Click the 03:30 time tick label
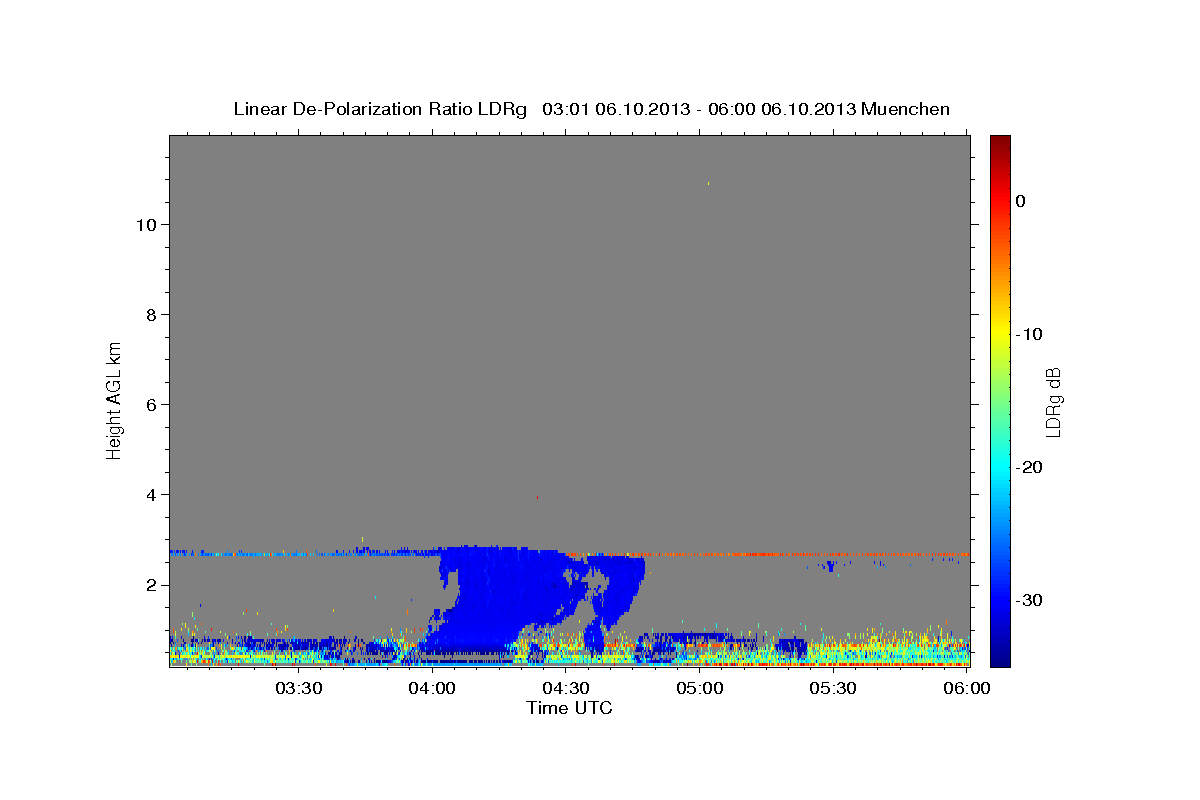Screen dimensions: 1200x800 [x=298, y=688]
